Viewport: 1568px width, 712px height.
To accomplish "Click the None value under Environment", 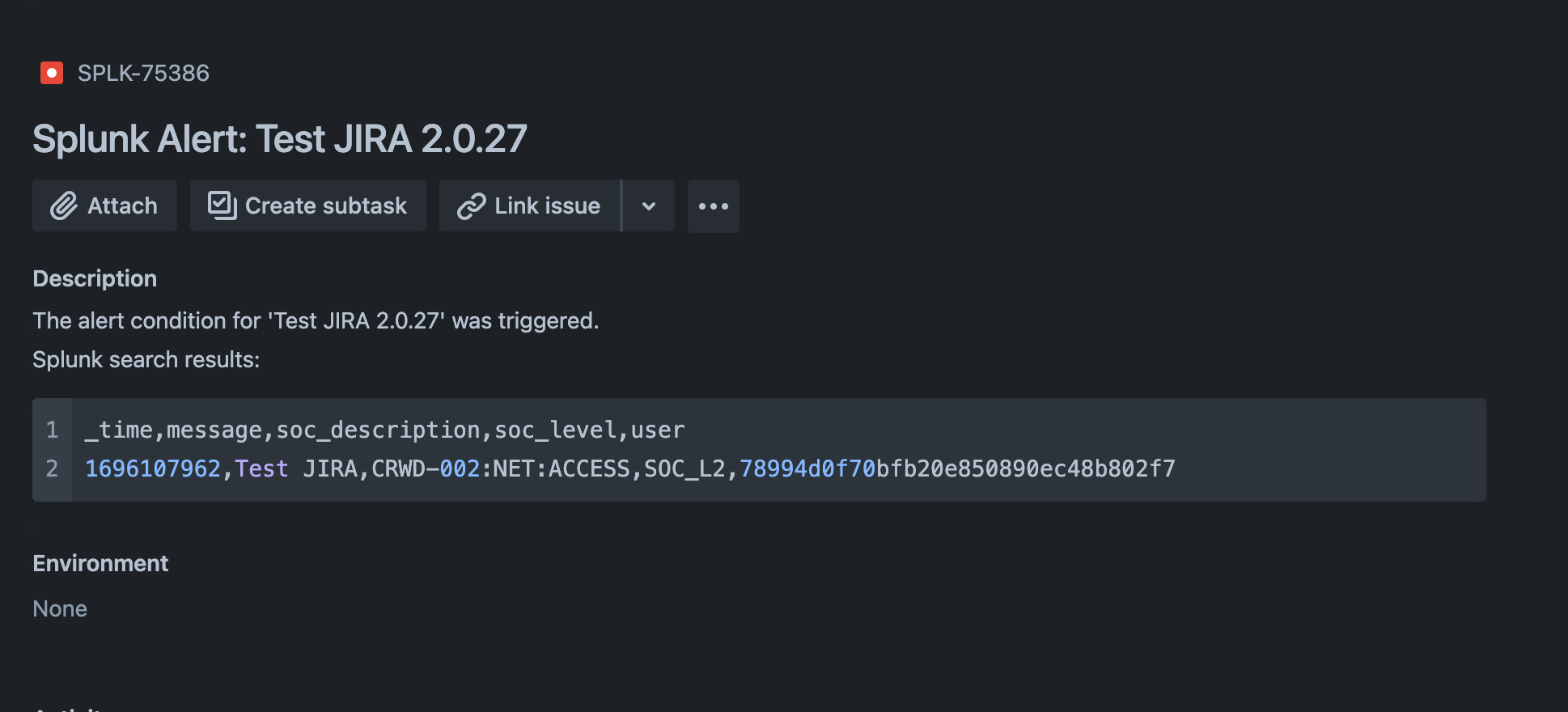I will [60, 608].
